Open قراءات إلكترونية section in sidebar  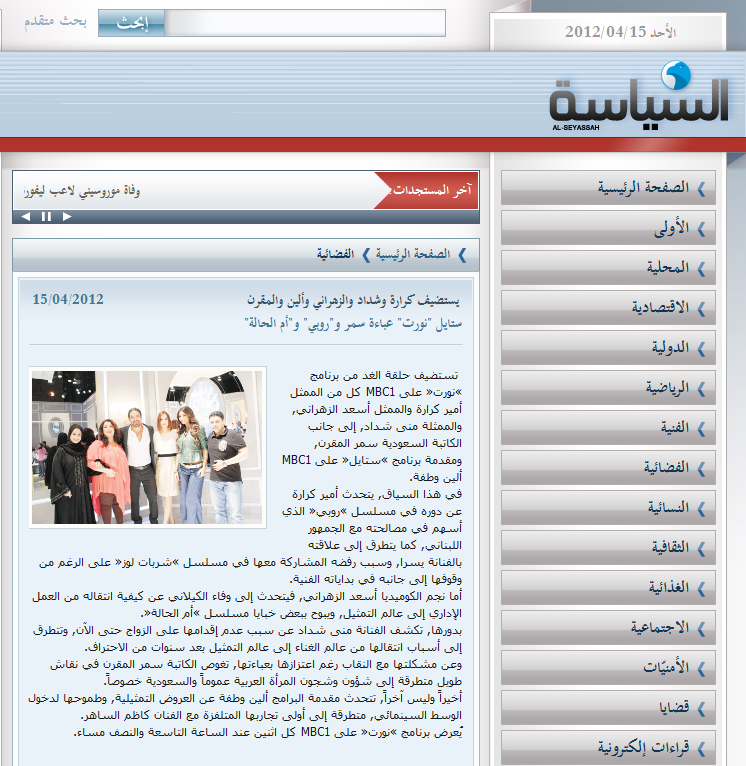click(x=608, y=748)
